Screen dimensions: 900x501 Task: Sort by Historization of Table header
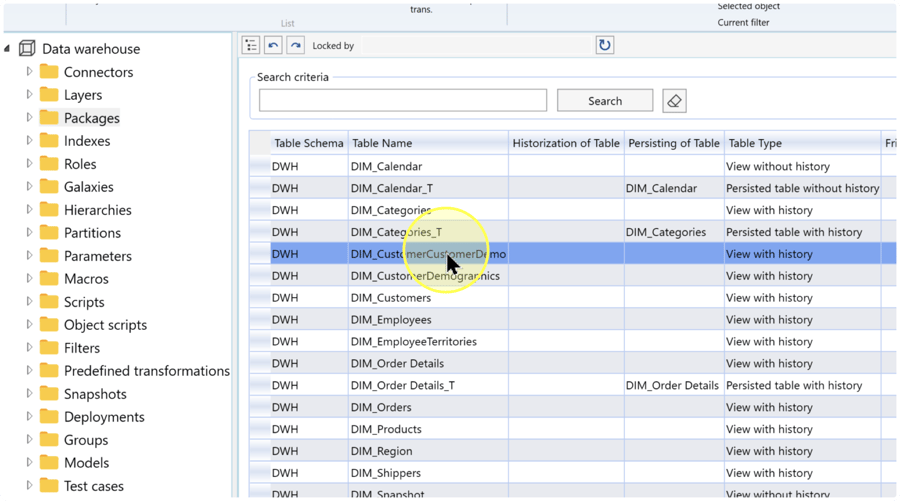(566, 143)
